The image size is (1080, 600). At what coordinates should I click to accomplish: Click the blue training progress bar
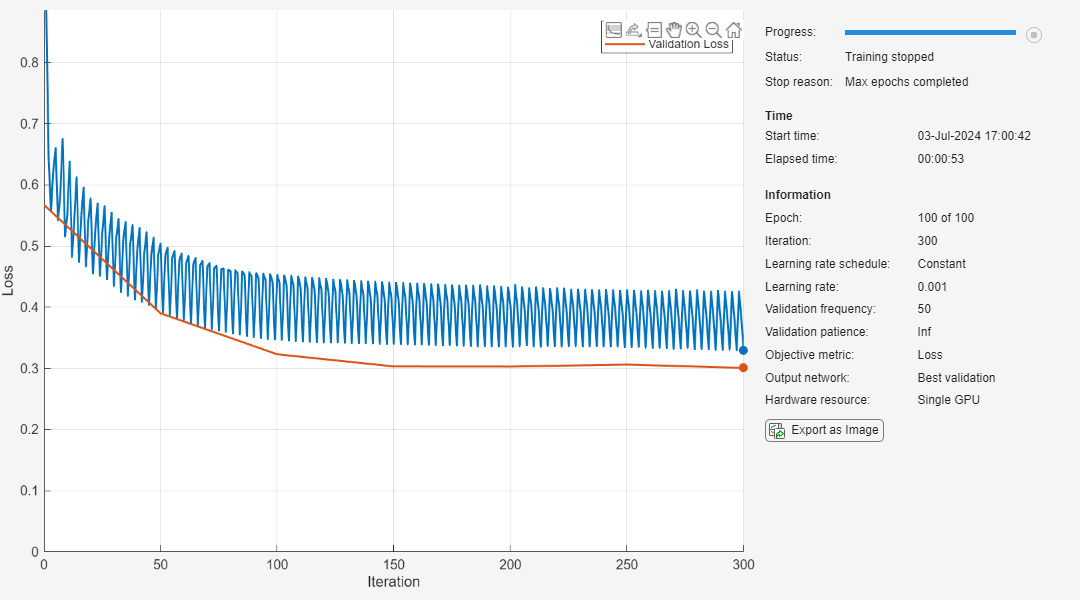tap(930, 33)
